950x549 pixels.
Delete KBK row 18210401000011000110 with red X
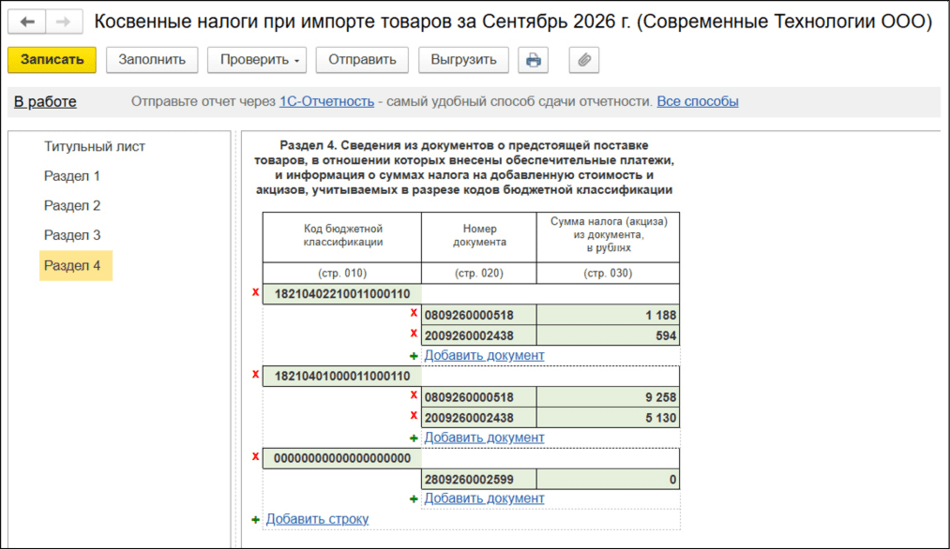coord(256,375)
